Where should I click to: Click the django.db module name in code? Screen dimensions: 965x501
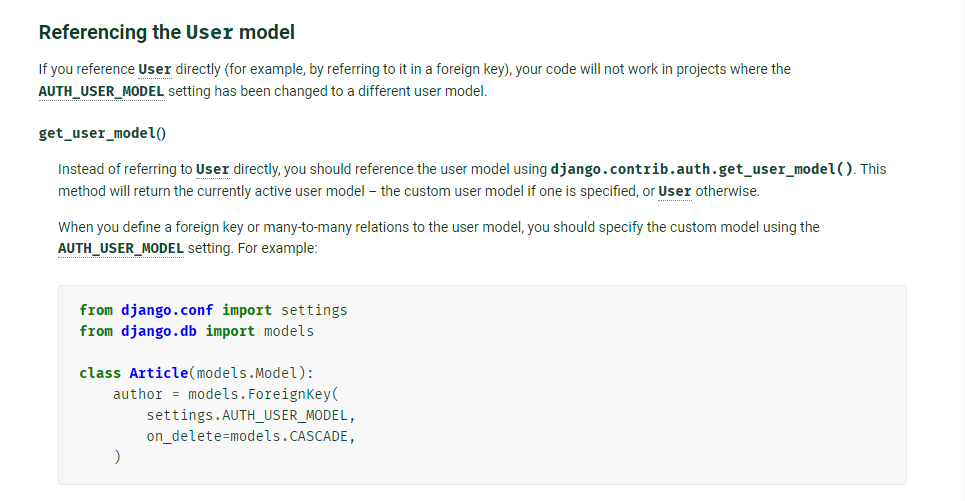(x=159, y=331)
